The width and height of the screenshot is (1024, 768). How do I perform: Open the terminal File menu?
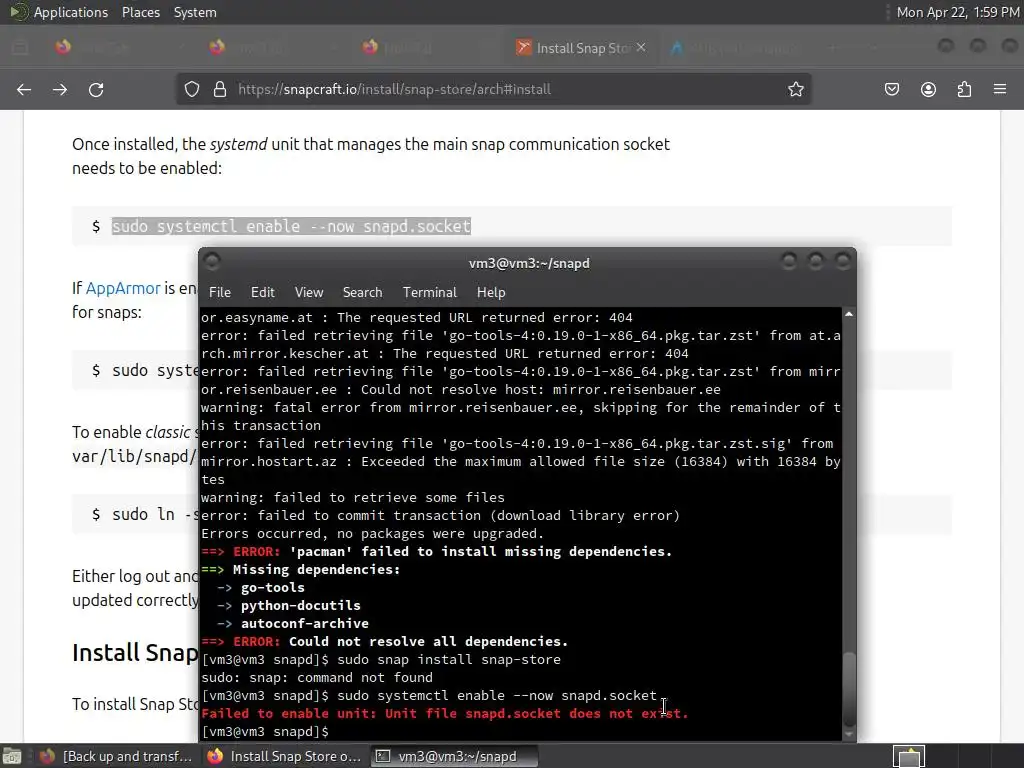[219, 292]
